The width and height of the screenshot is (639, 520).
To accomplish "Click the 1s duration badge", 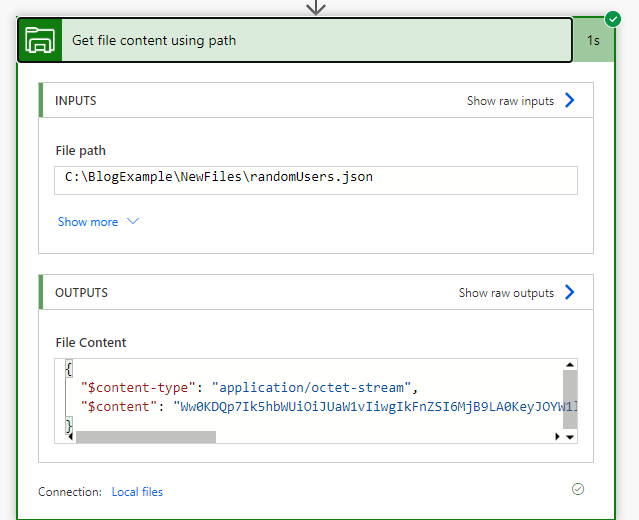I will (x=593, y=41).
